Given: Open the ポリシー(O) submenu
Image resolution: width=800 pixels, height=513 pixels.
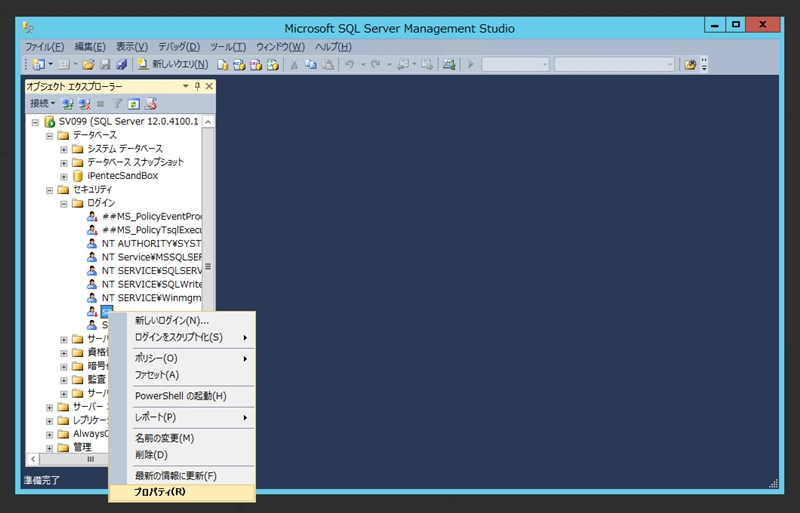Looking at the screenshot, I should [x=182, y=358].
